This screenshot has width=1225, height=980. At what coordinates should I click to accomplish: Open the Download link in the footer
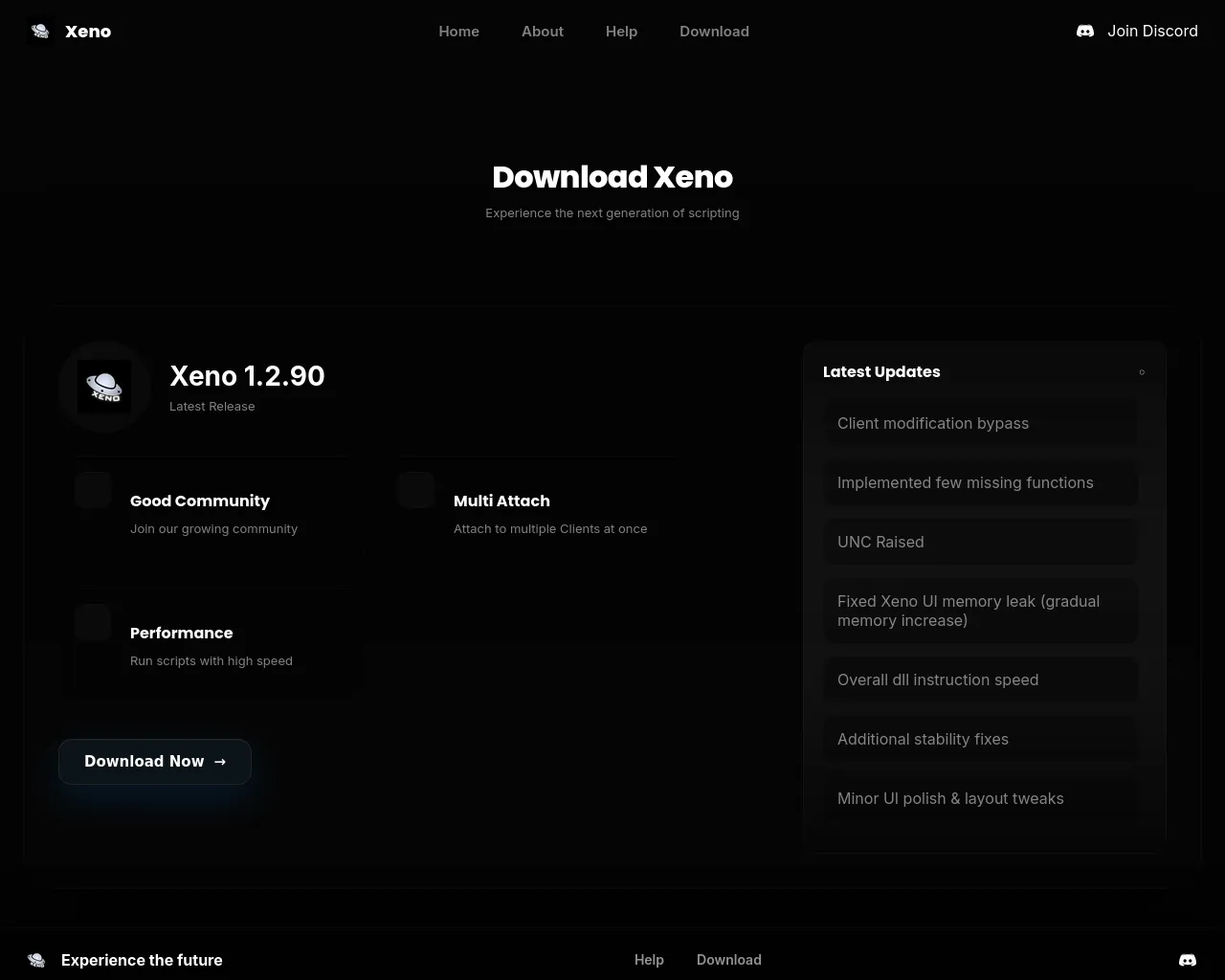click(x=729, y=960)
